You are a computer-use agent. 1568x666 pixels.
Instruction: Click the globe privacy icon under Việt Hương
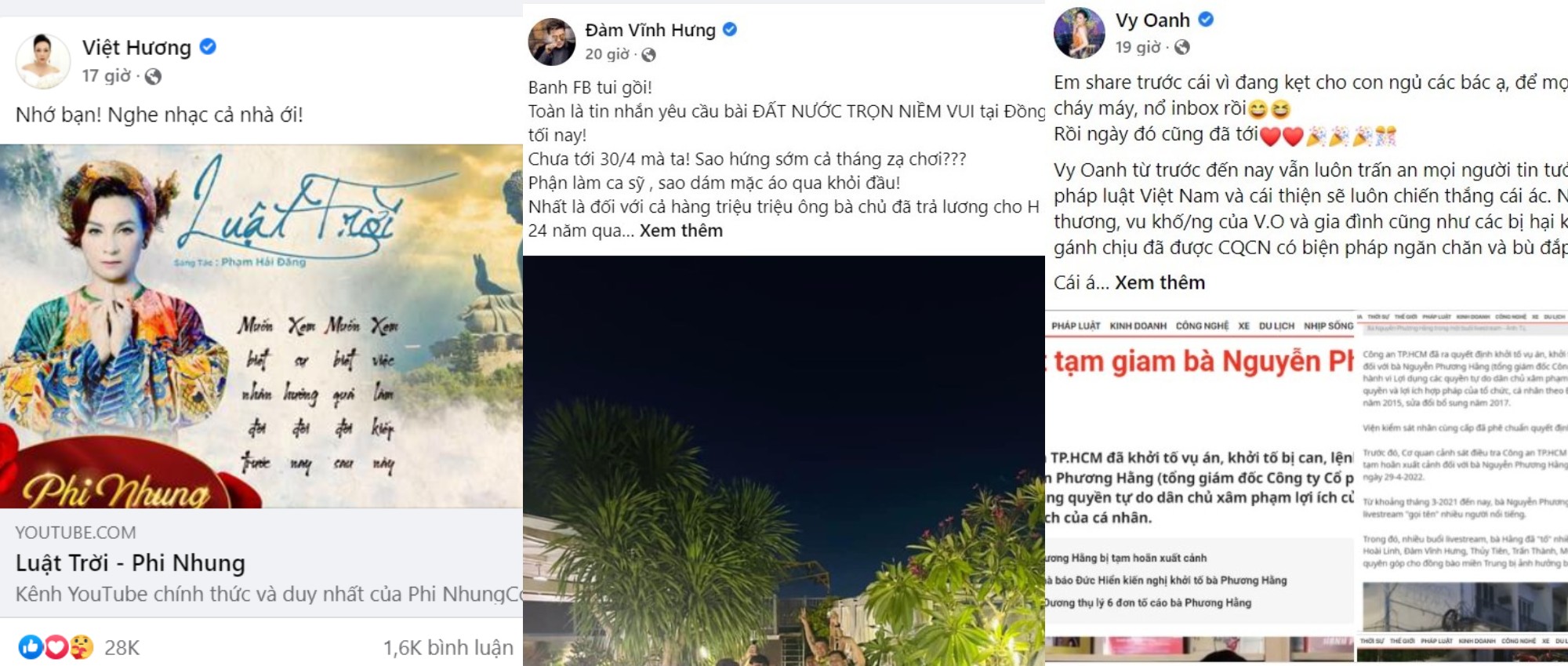click(x=154, y=76)
